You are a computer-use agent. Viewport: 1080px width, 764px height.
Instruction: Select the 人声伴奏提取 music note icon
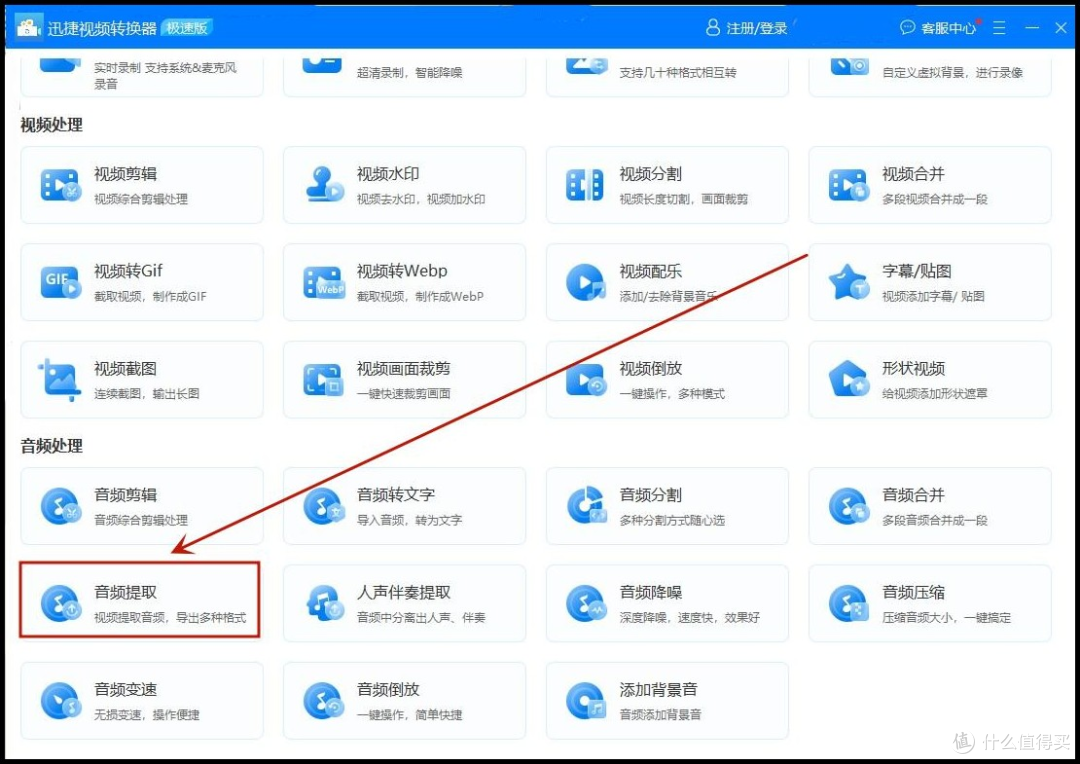324,603
